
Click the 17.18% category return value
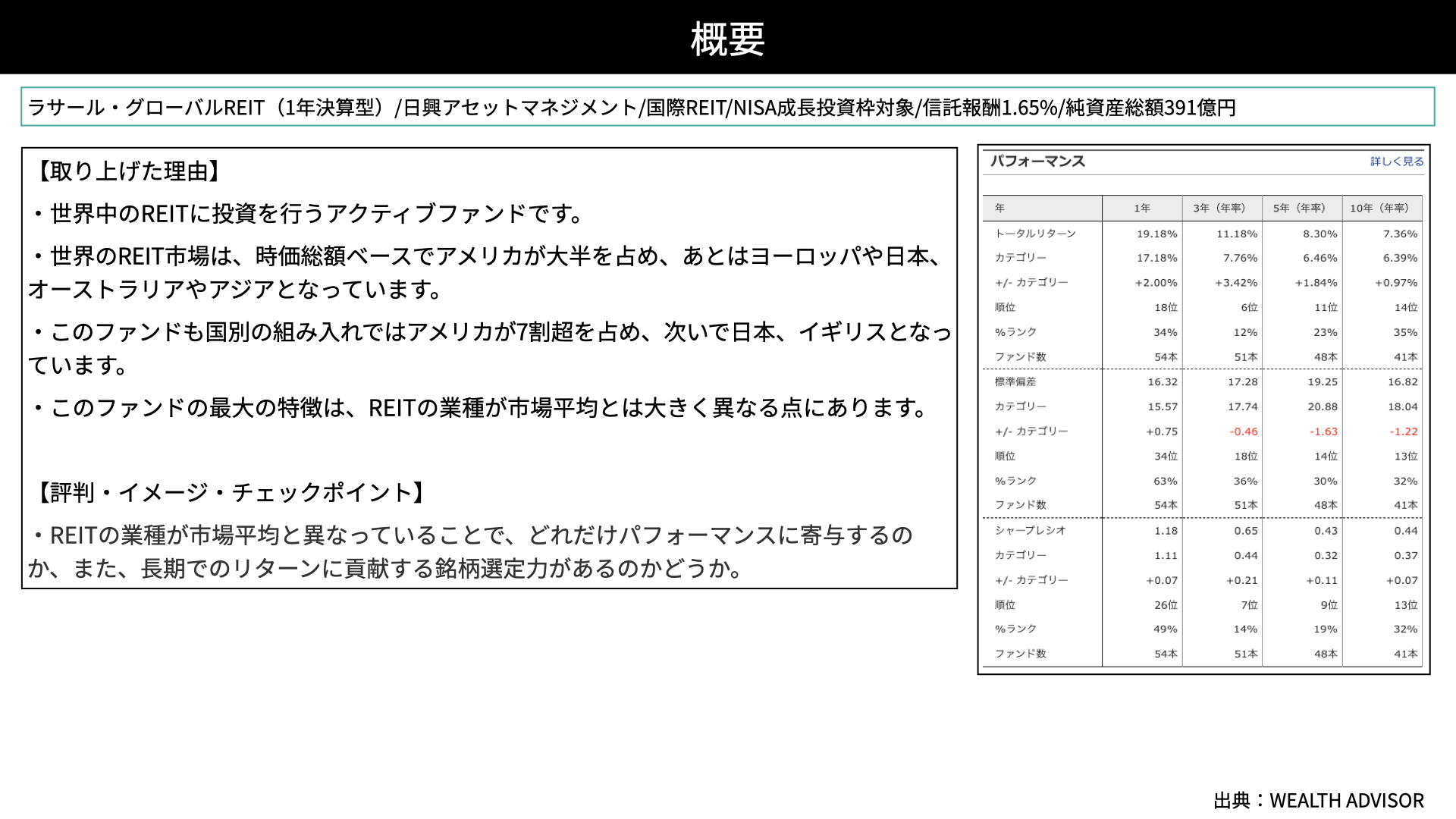click(1156, 258)
